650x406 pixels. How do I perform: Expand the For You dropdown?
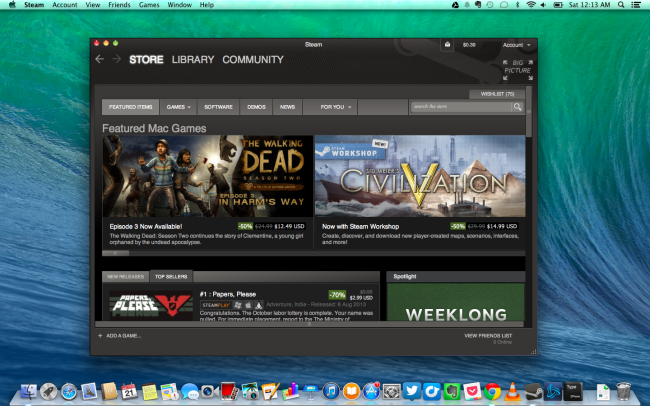click(334, 106)
